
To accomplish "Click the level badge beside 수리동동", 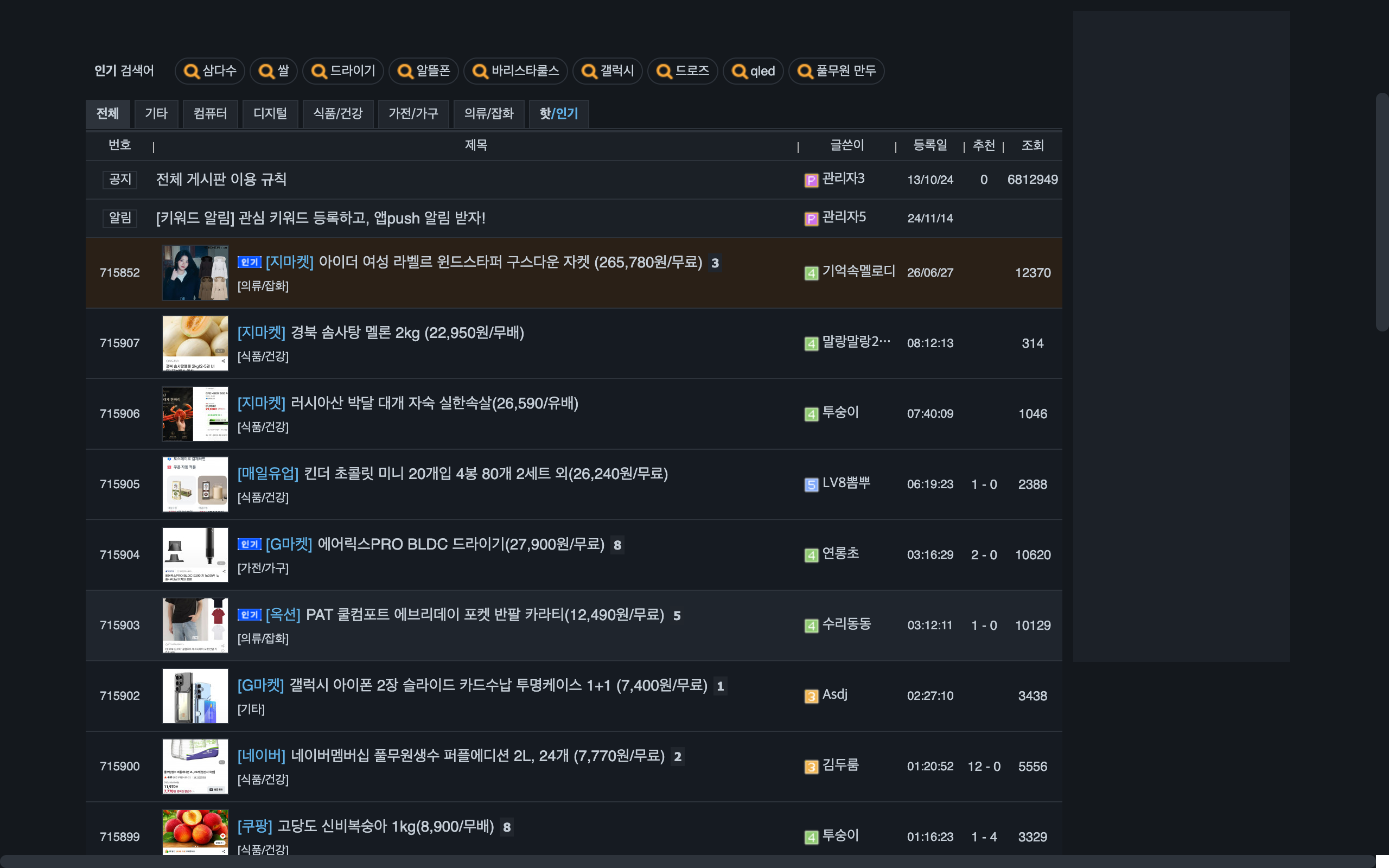I will pyautogui.click(x=811, y=626).
